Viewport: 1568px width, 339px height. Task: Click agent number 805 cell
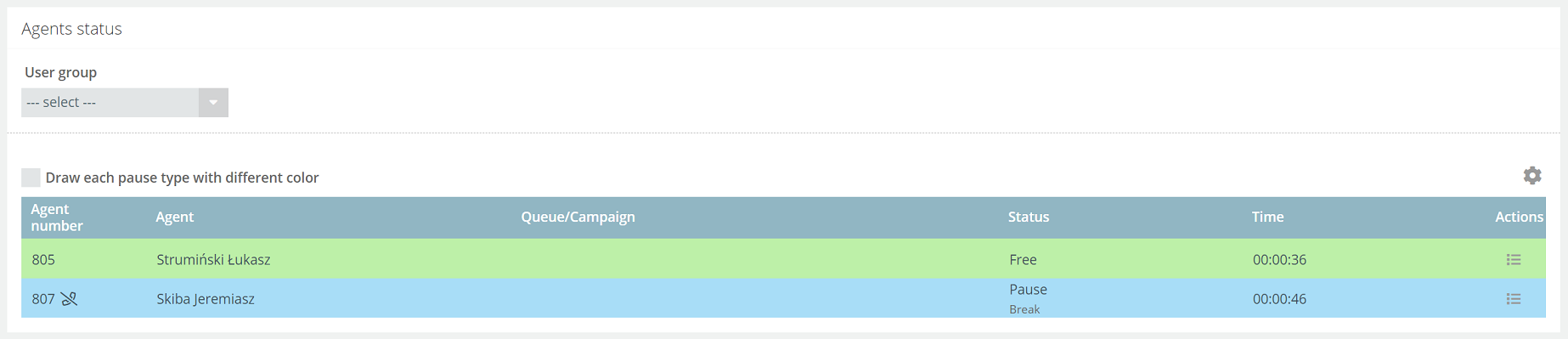pos(43,259)
